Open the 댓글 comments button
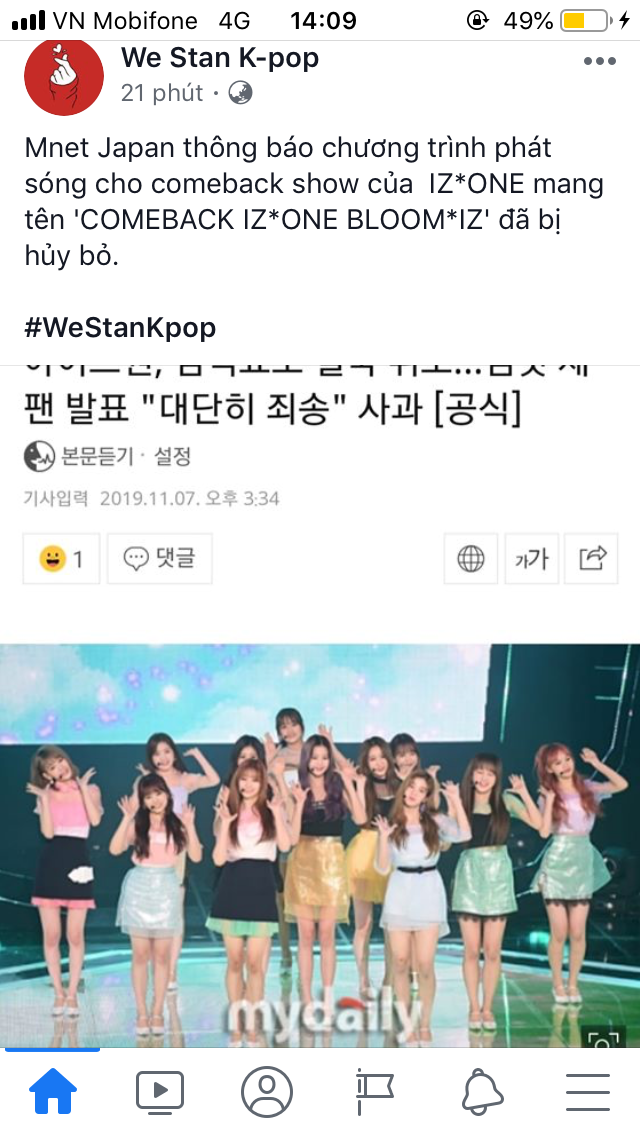 [159, 559]
